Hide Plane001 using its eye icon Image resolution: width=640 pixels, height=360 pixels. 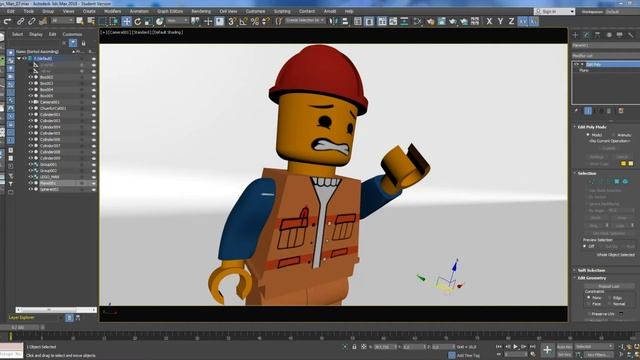click(x=31, y=183)
